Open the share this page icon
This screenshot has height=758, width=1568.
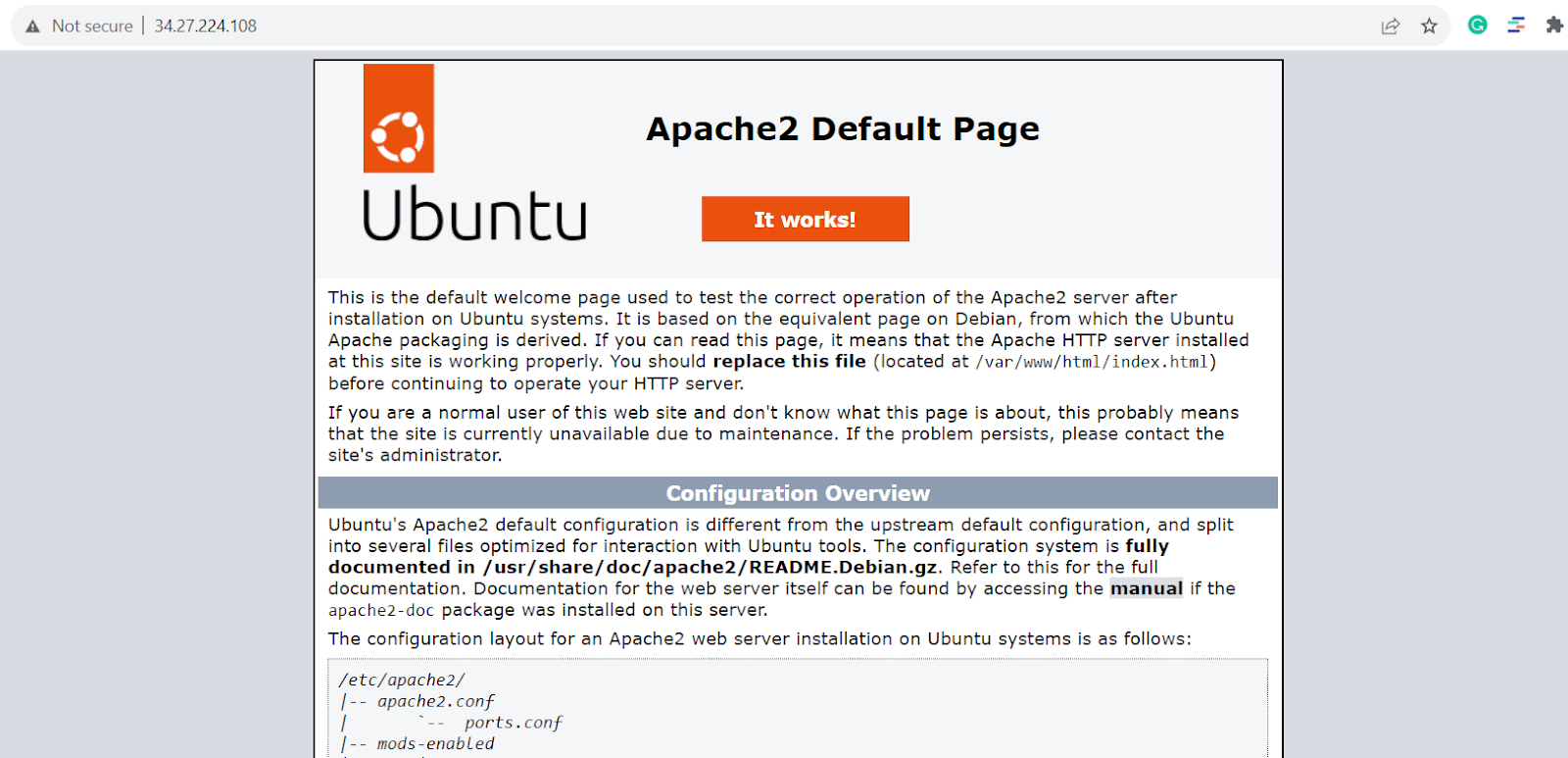(x=1390, y=26)
